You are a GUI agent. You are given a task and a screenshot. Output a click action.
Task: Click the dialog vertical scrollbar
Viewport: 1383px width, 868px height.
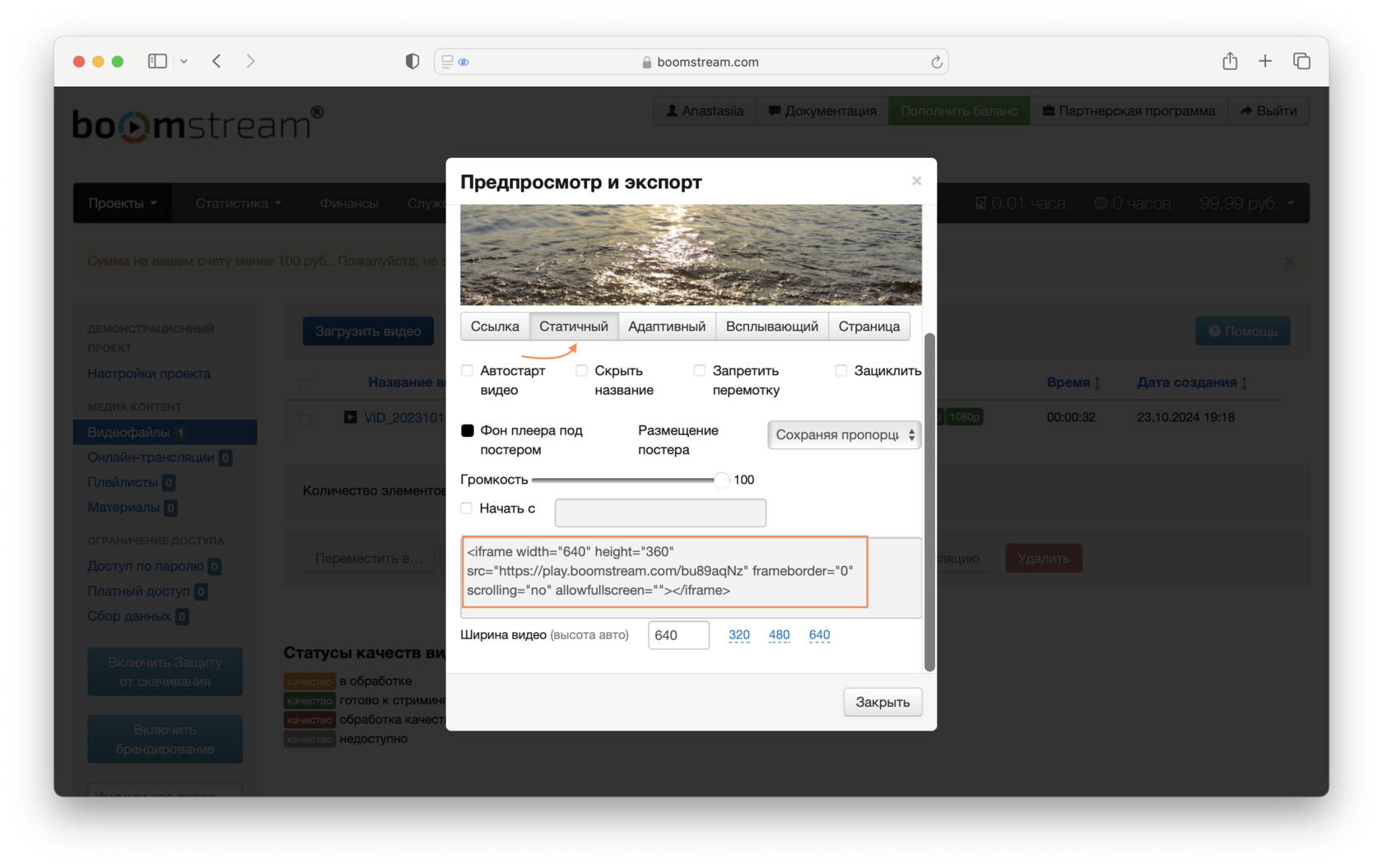(929, 502)
